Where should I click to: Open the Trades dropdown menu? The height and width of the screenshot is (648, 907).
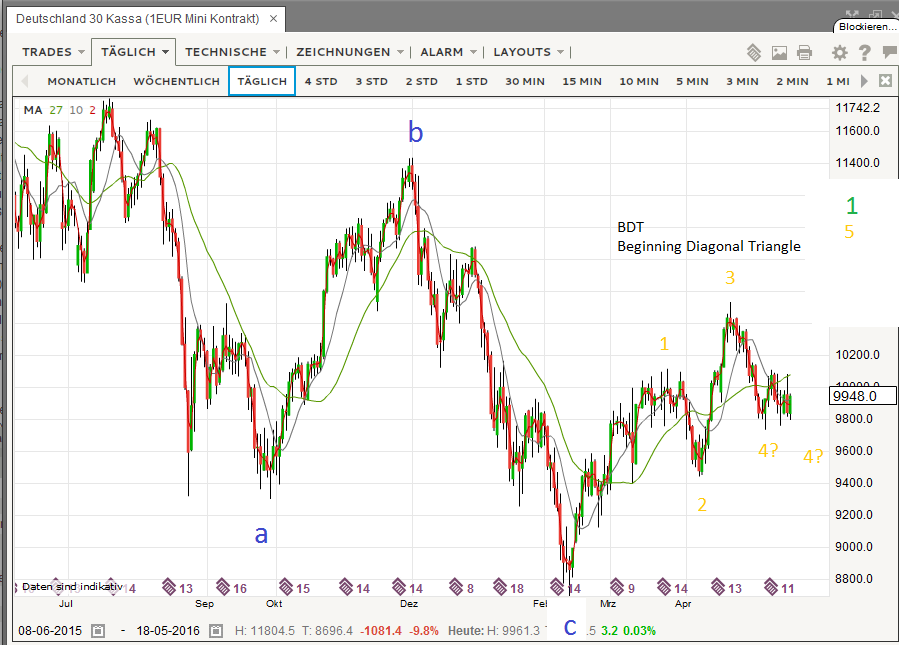(53, 52)
